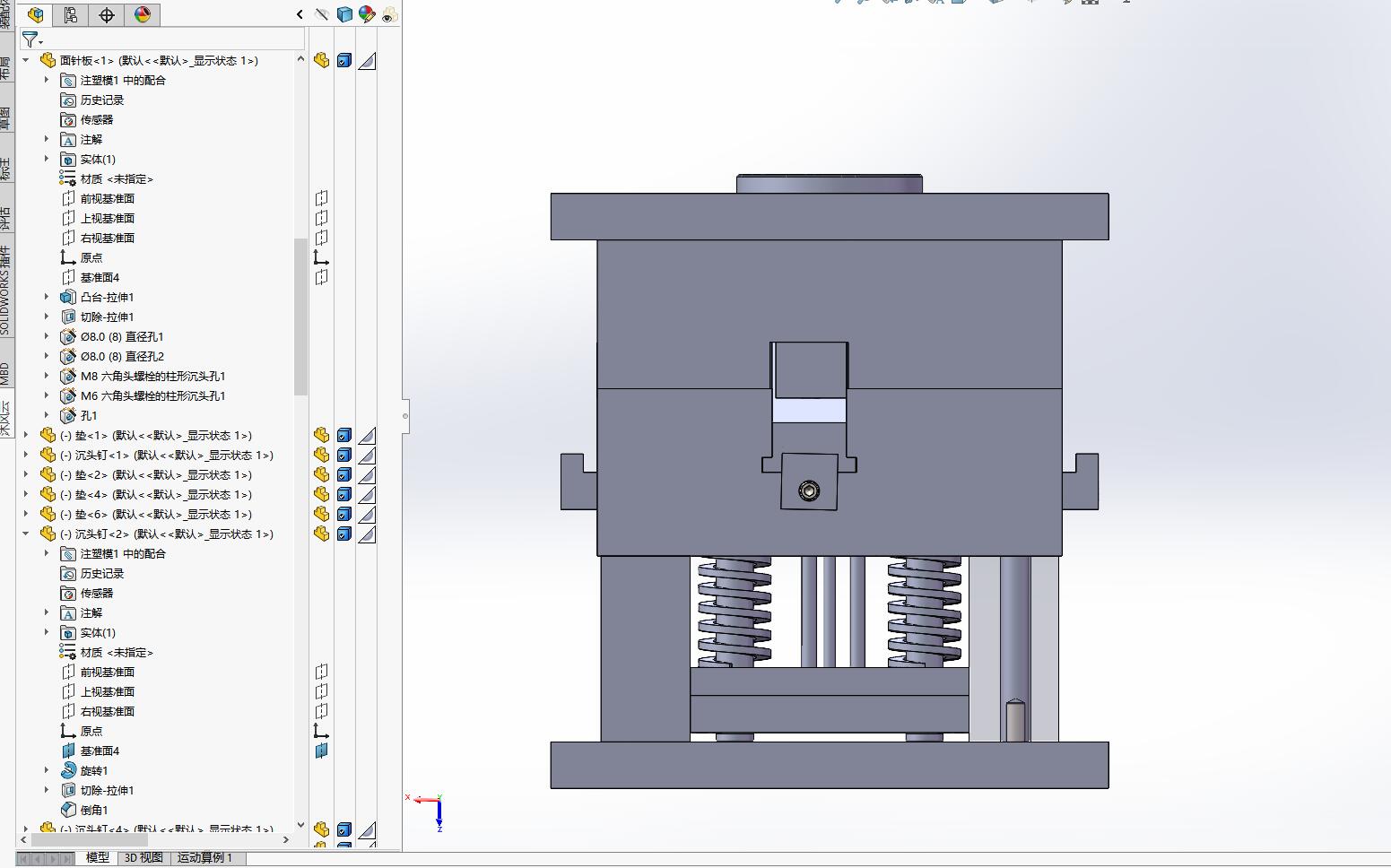
Task: Collapse the 面针板<1> component node
Action: click(x=26, y=60)
